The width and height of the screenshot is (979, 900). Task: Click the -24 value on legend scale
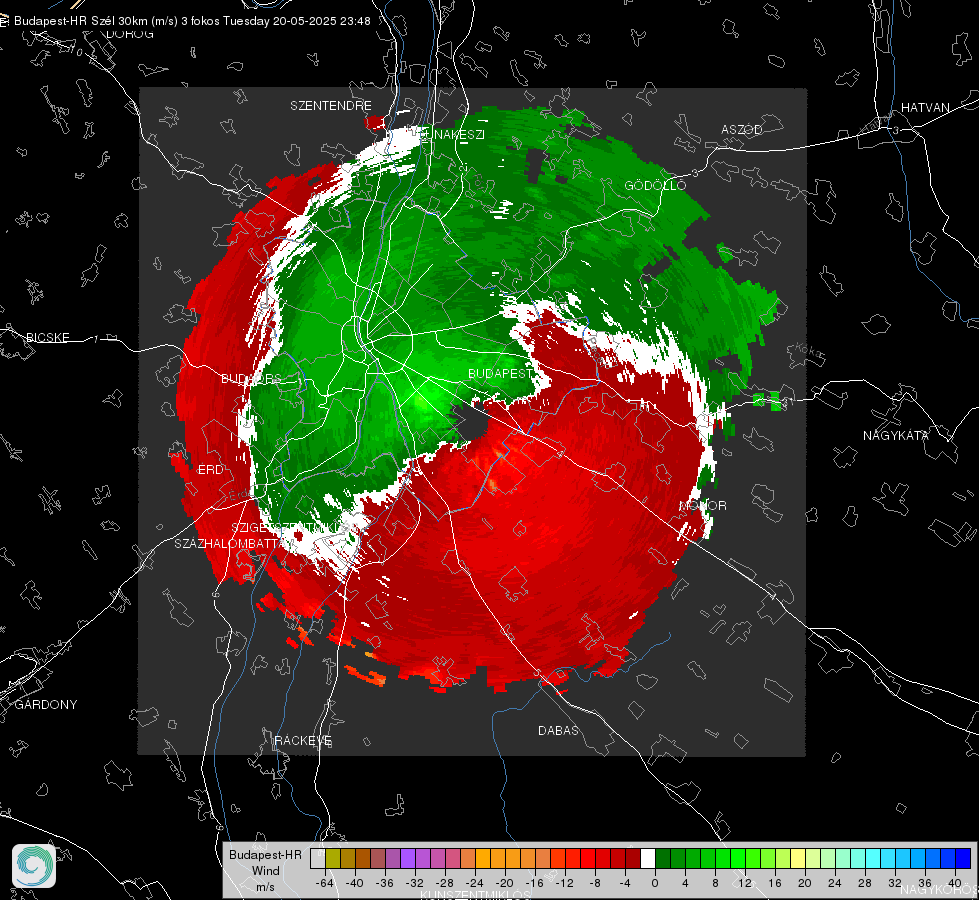click(475, 883)
